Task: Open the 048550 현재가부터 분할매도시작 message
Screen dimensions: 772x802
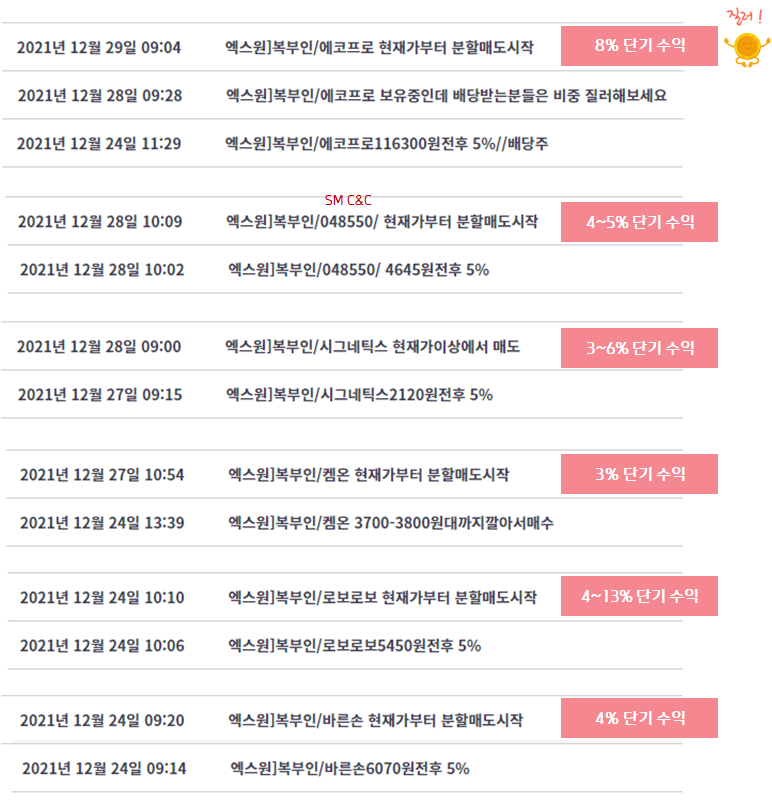Action: (x=382, y=221)
